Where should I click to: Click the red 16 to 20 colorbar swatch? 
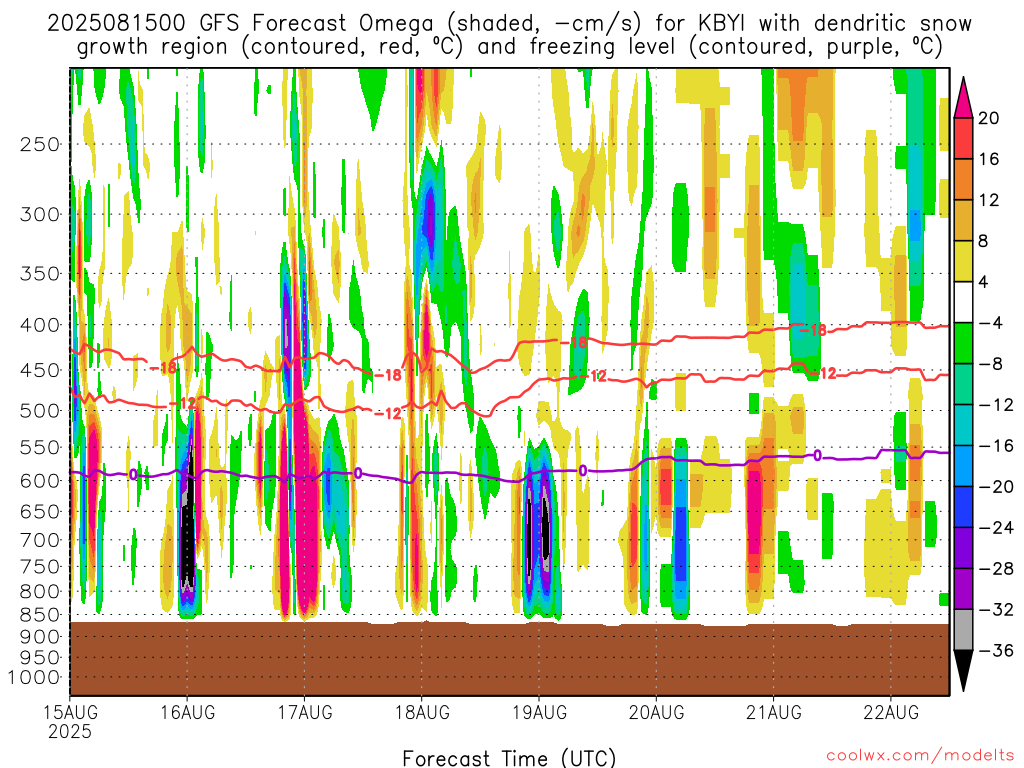(x=963, y=138)
